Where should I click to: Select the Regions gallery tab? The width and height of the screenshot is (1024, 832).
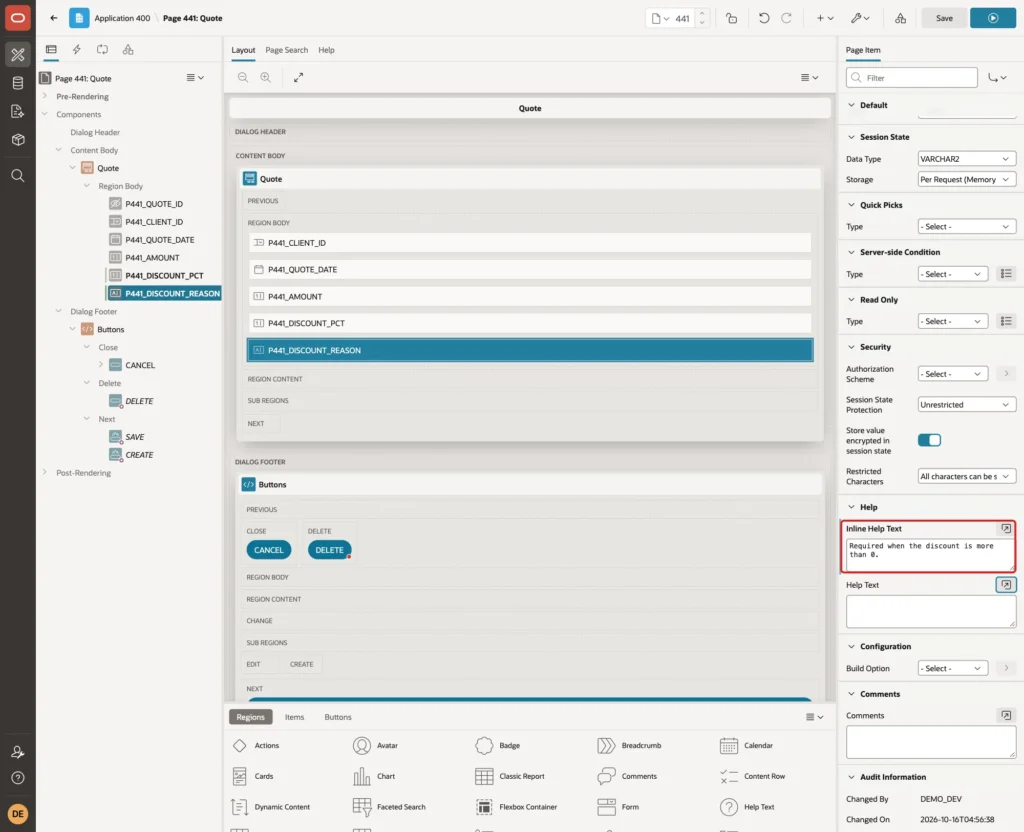(250, 717)
